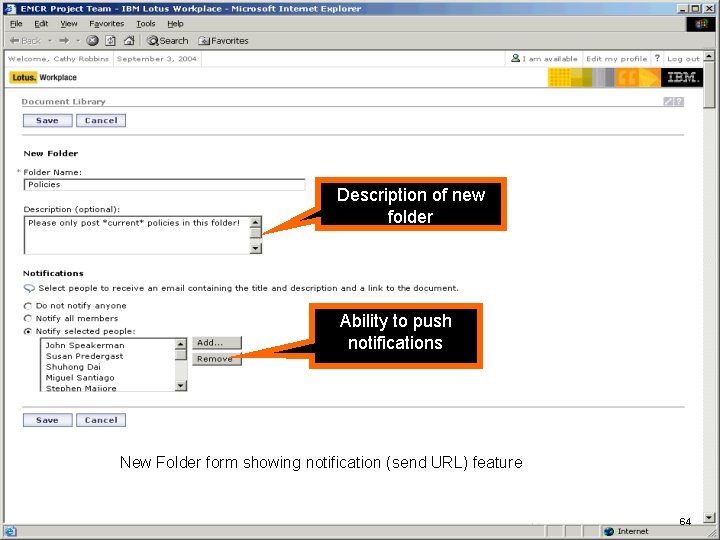Click the Remove people button
This screenshot has width=720, height=540.
tap(217, 359)
